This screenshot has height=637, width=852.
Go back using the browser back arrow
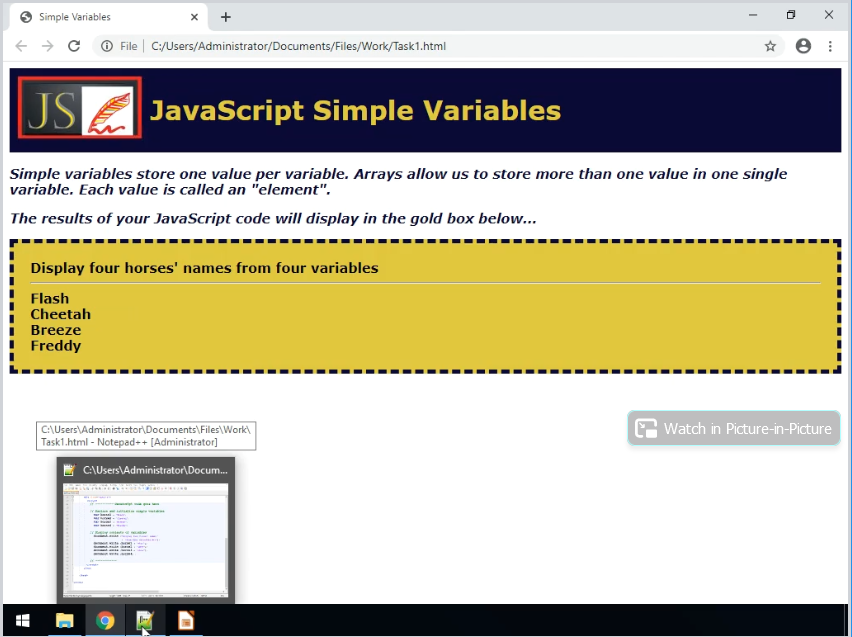[21, 46]
